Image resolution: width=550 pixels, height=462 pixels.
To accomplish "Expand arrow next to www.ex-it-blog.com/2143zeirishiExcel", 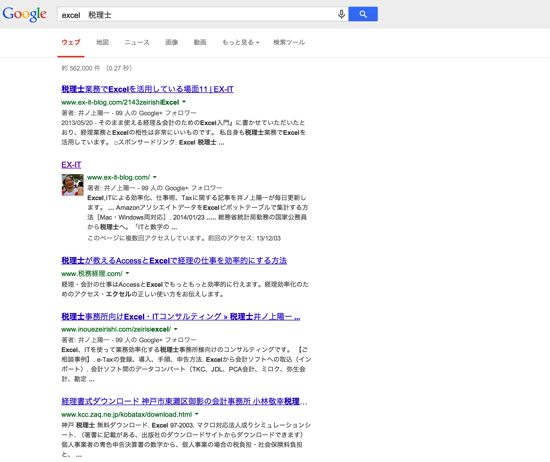I will point(184,102).
